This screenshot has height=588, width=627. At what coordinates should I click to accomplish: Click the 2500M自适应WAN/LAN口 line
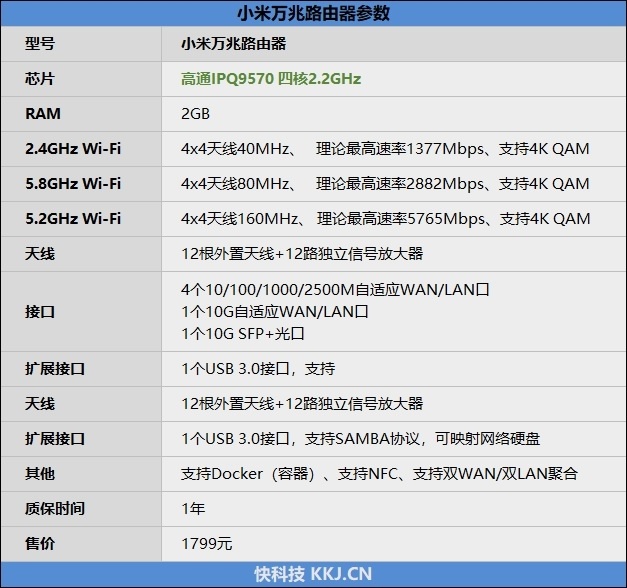[335, 289]
